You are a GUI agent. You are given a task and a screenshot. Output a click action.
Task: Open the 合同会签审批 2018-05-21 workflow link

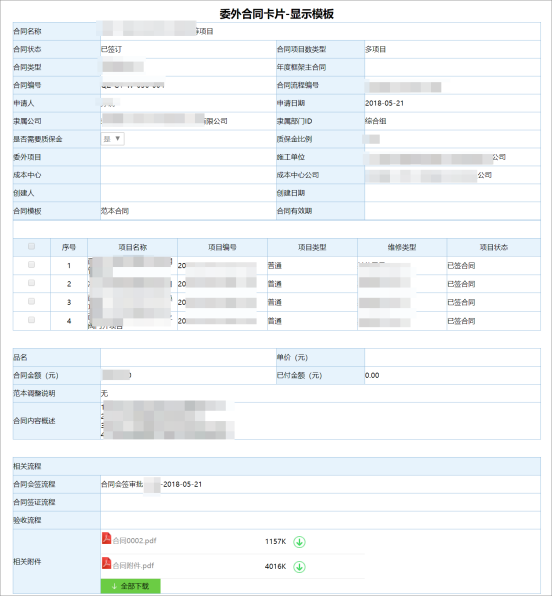[x=151, y=484]
